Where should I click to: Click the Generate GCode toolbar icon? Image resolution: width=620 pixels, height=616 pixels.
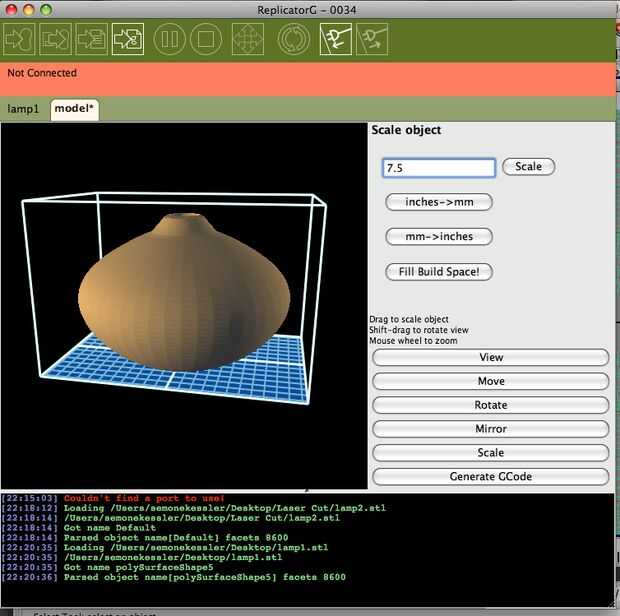click(x=128, y=39)
